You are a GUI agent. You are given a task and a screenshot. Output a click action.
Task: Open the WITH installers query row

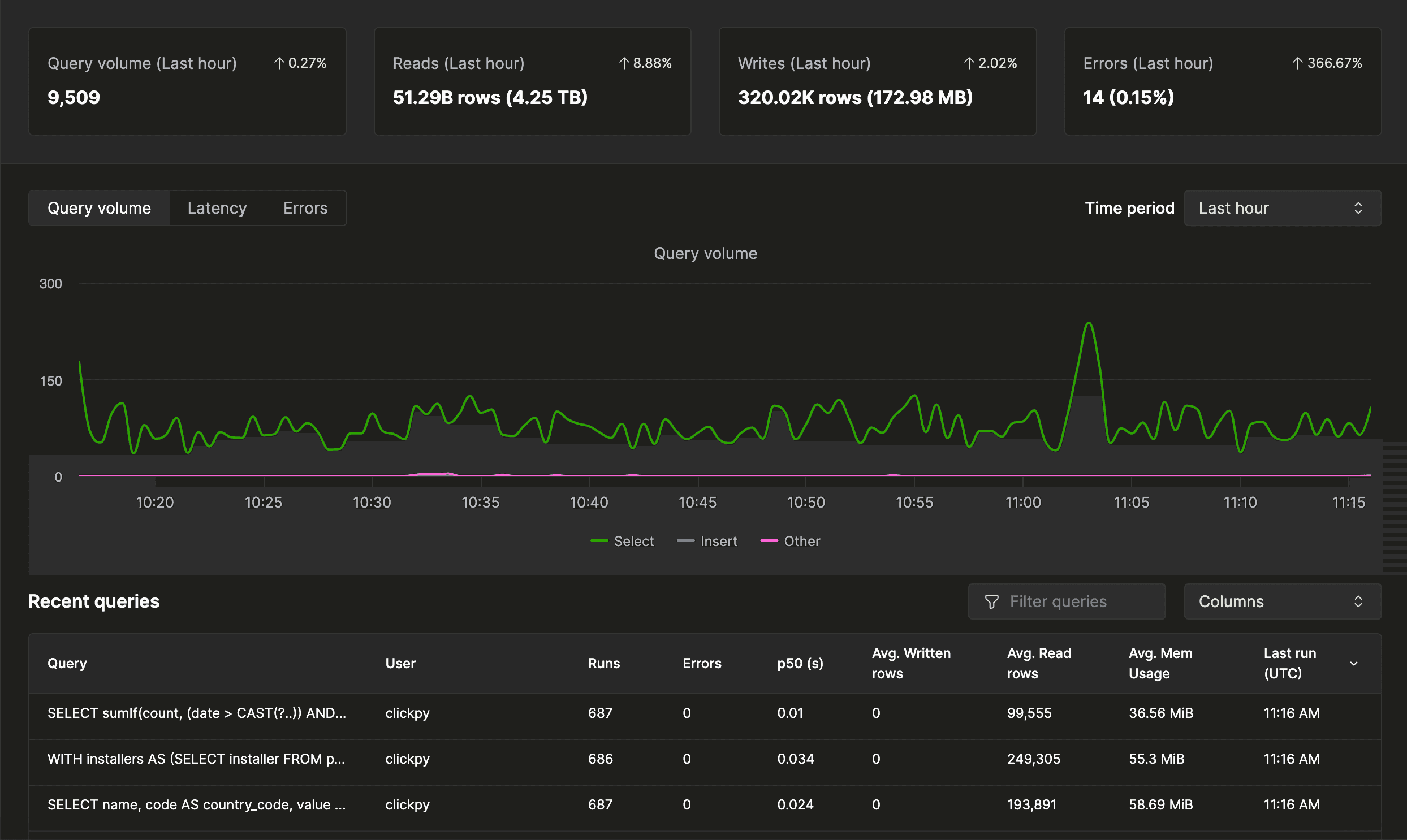point(196,759)
